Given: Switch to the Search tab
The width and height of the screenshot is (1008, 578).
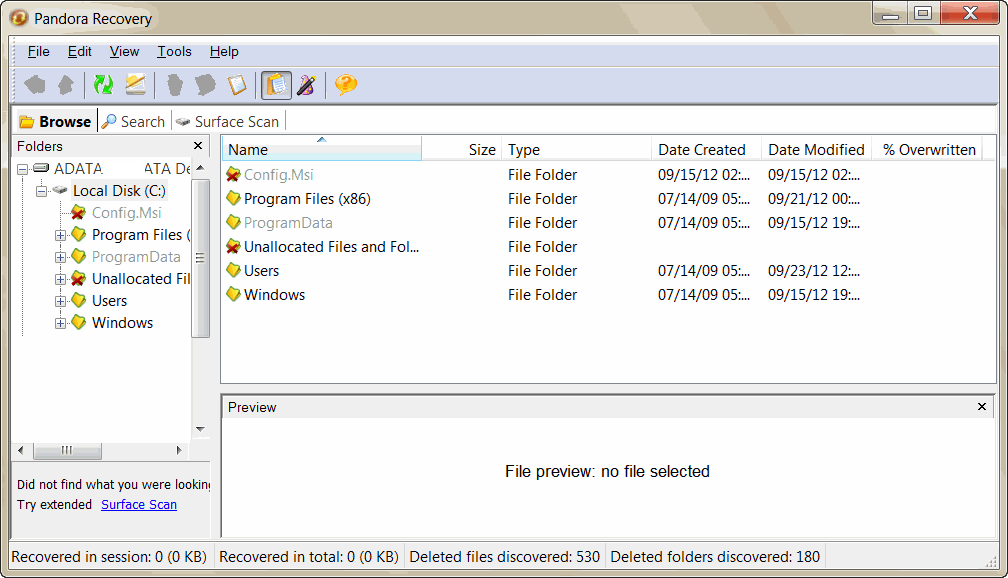Looking at the screenshot, I should pyautogui.click(x=134, y=122).
